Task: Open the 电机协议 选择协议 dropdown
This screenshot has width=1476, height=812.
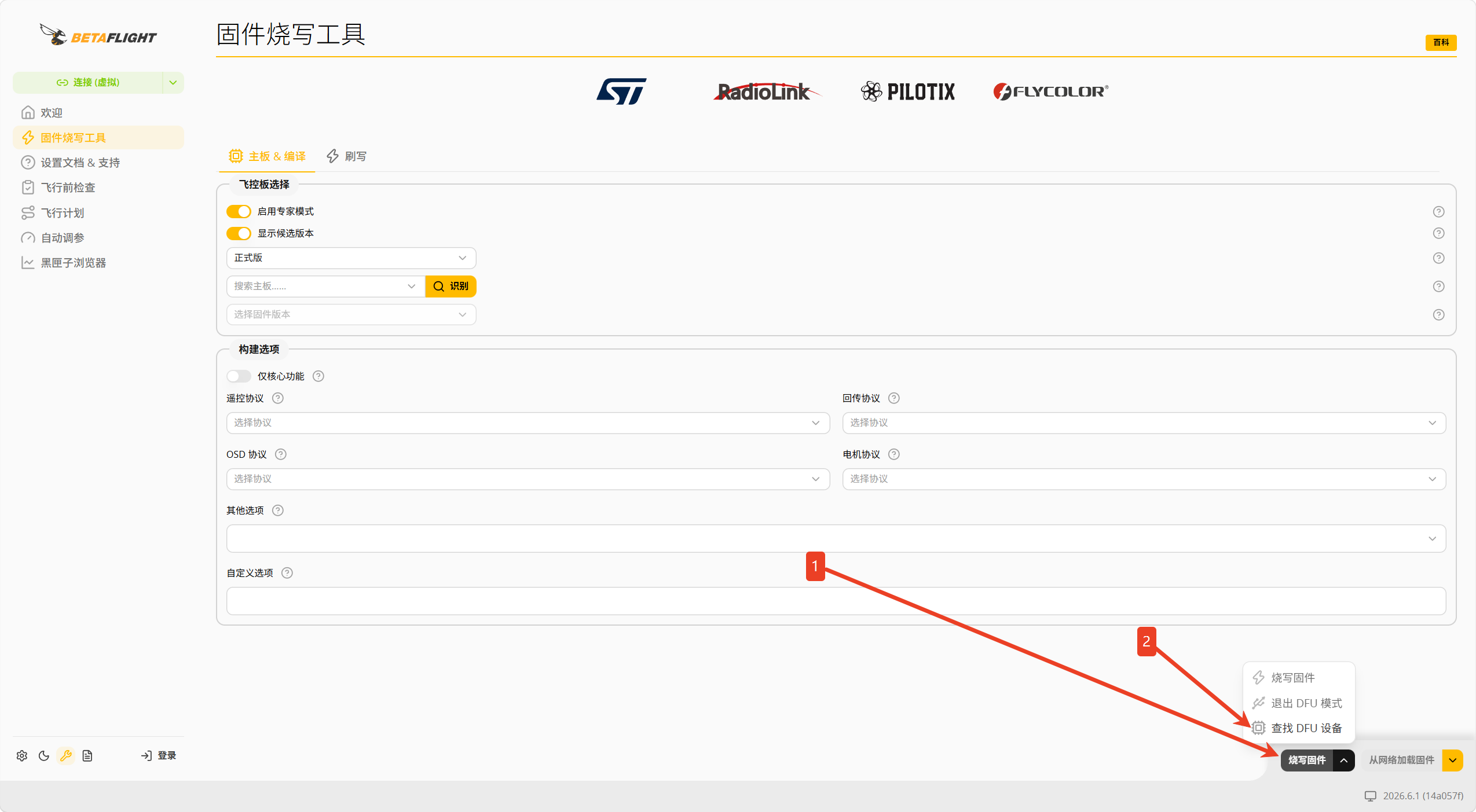Action: pos(1144,479)
